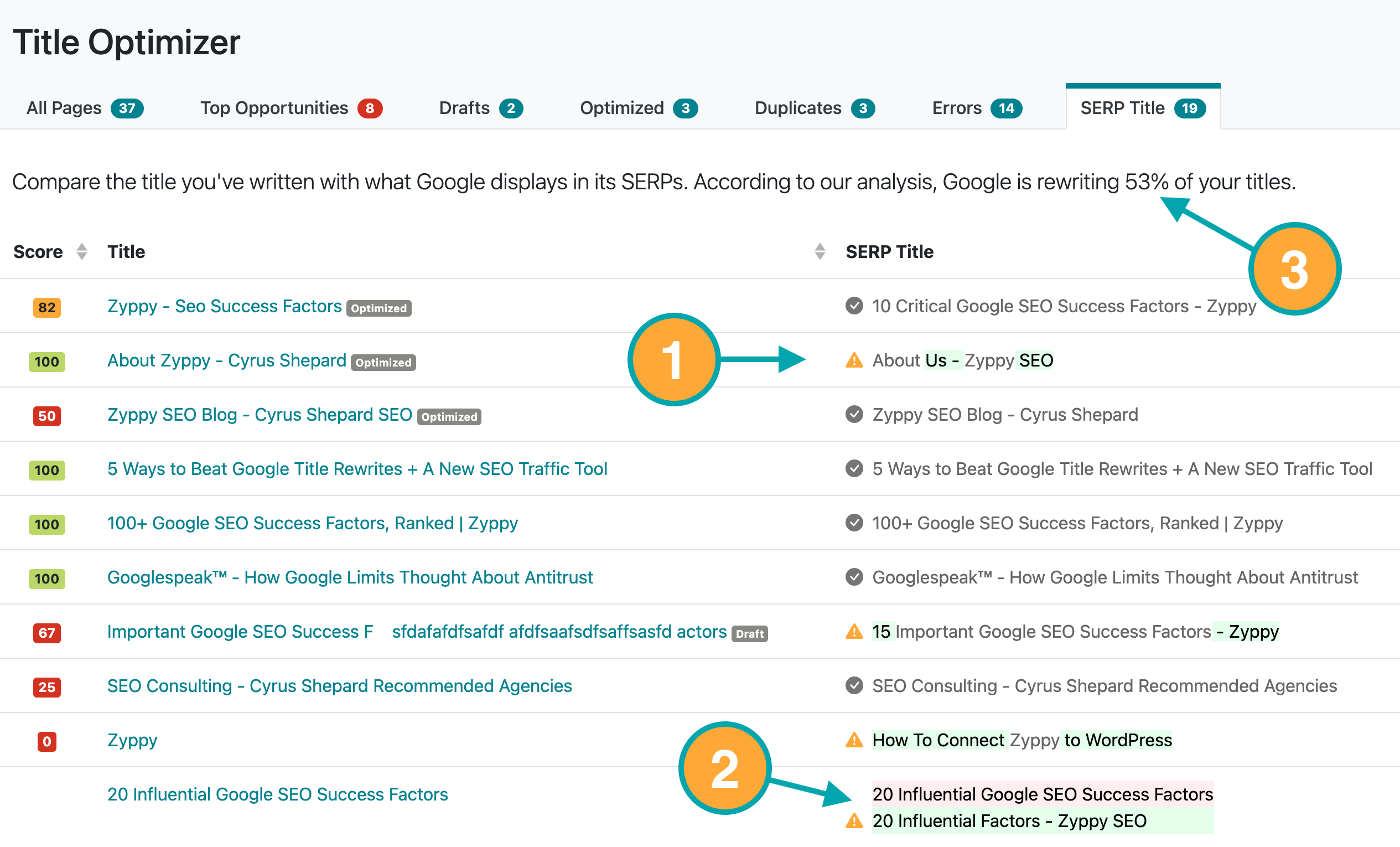Sort by Score column arrows
This screenshot has width=1400, height=847.
(x=82, y=251)
